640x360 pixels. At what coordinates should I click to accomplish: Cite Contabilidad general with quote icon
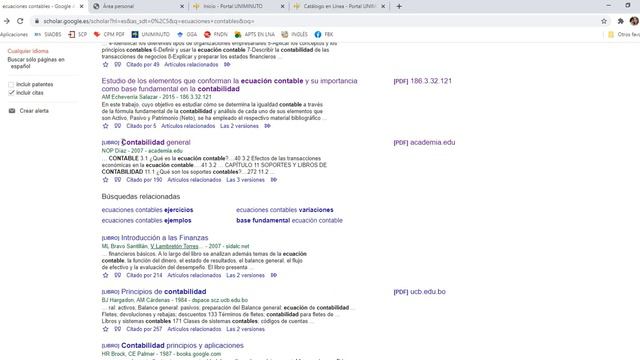click(118, 180)
